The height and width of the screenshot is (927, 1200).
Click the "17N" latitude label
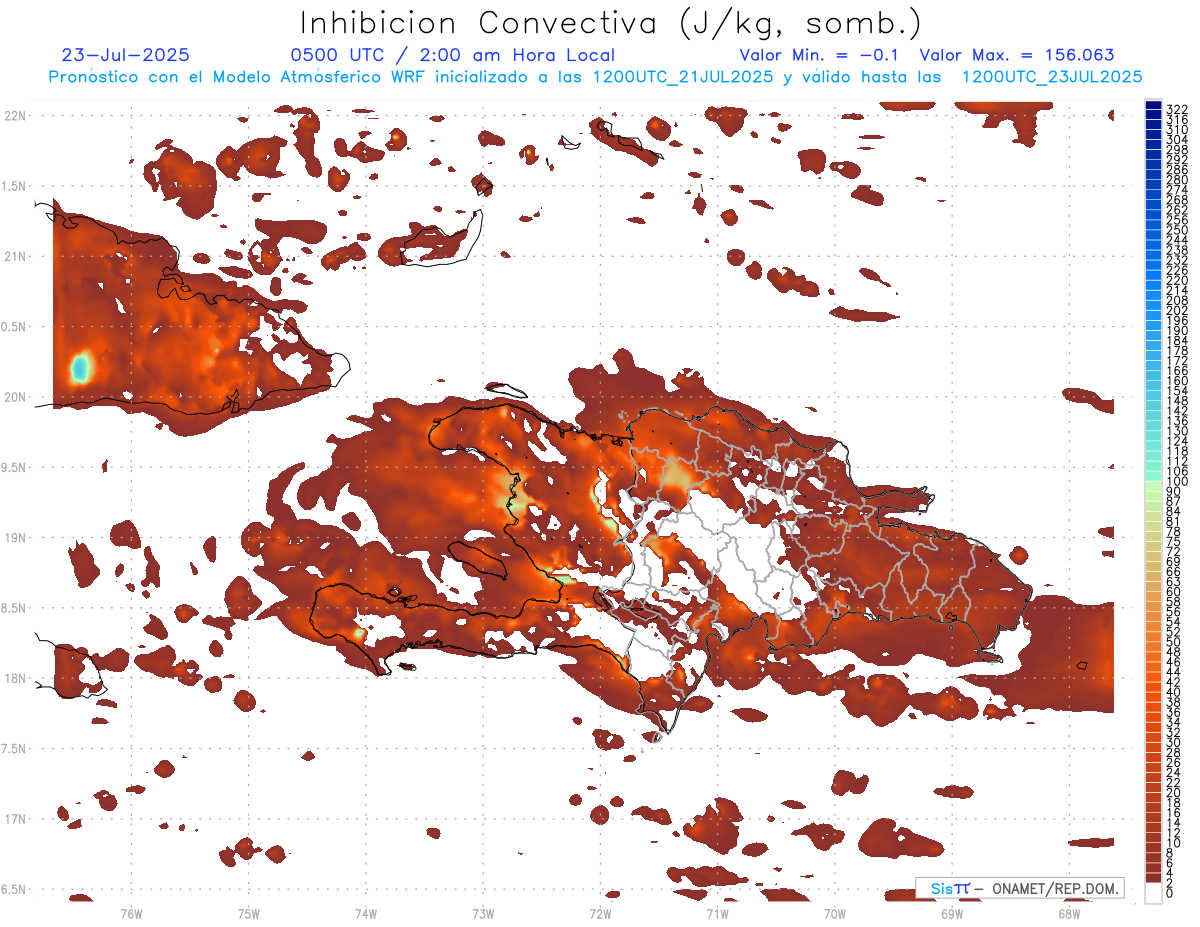tap(14, 819)
